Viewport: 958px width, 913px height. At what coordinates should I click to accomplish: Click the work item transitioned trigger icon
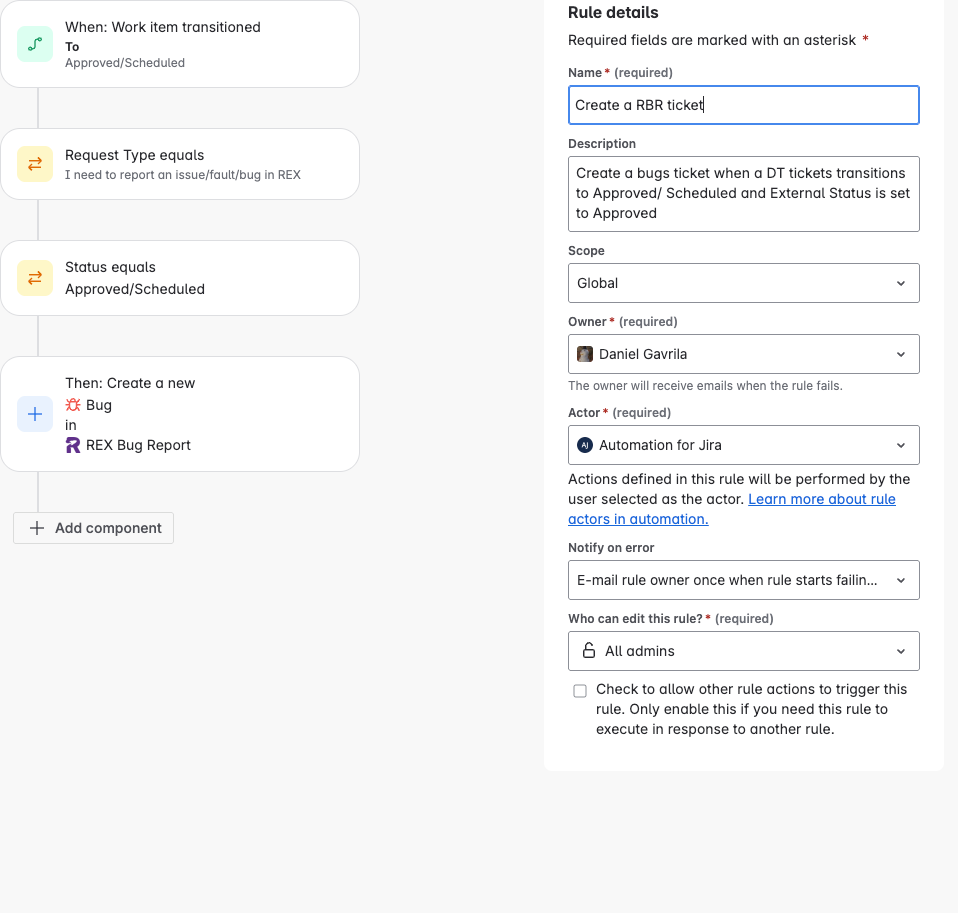(x=35, y=44)
